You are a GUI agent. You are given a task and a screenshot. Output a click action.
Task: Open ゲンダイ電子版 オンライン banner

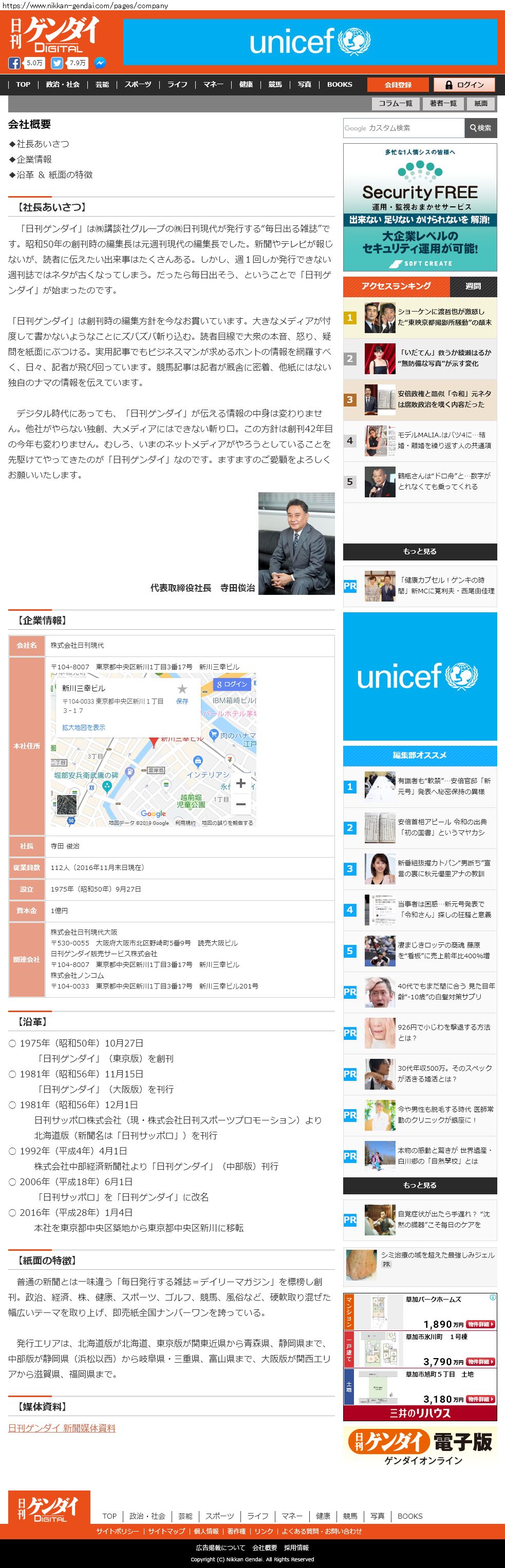pos(420,1447)
